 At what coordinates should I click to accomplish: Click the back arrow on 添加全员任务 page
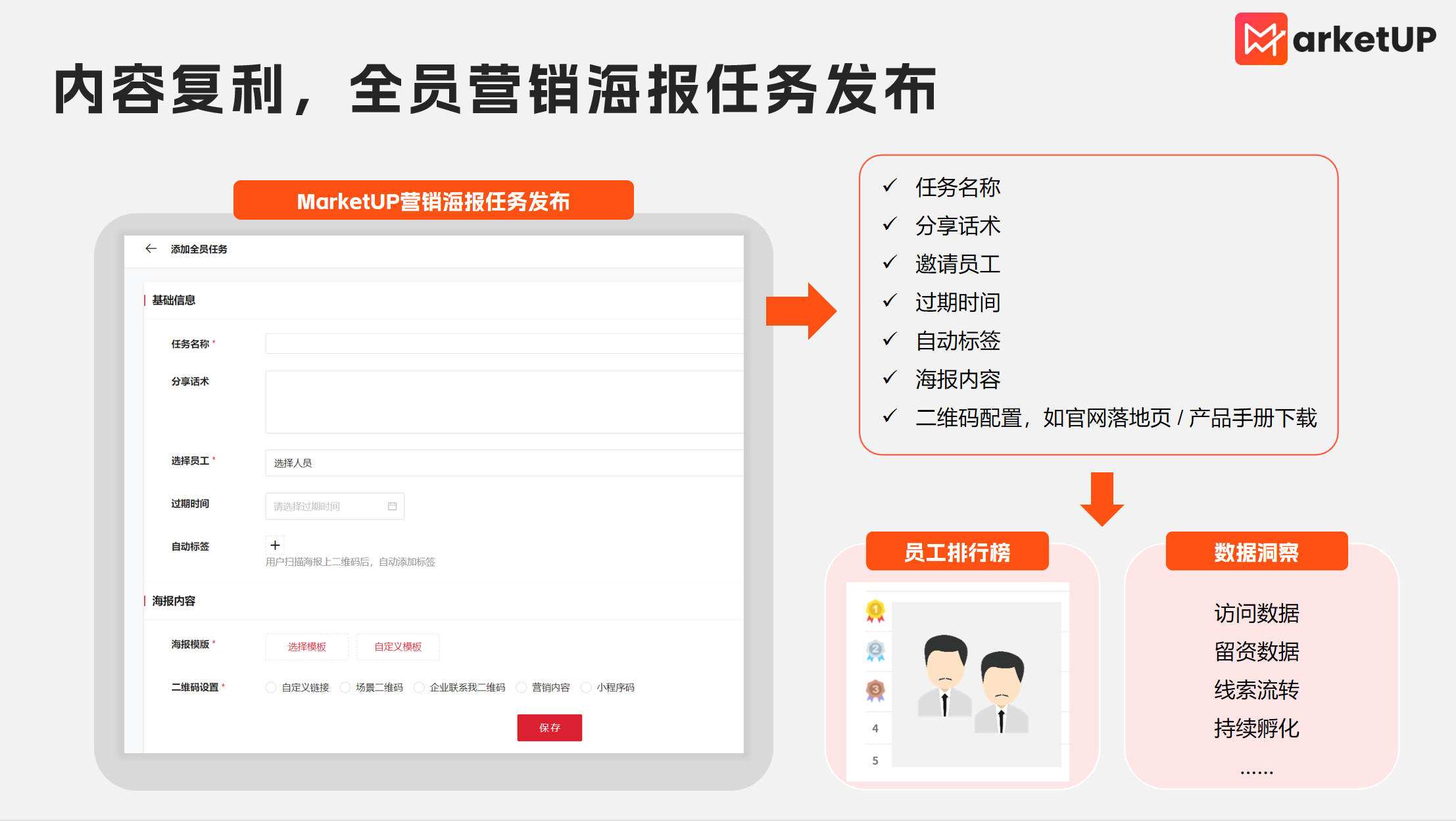(x=150, y=249)
